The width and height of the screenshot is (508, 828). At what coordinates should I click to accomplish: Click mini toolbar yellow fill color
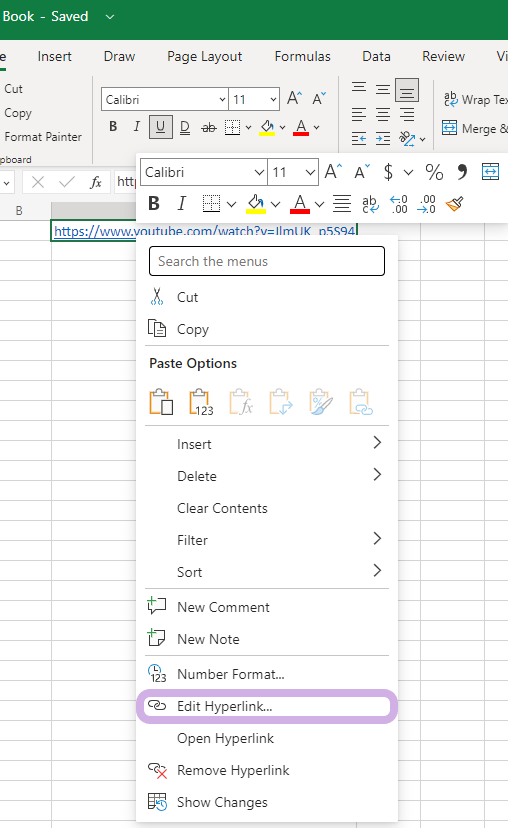[256, 204]
